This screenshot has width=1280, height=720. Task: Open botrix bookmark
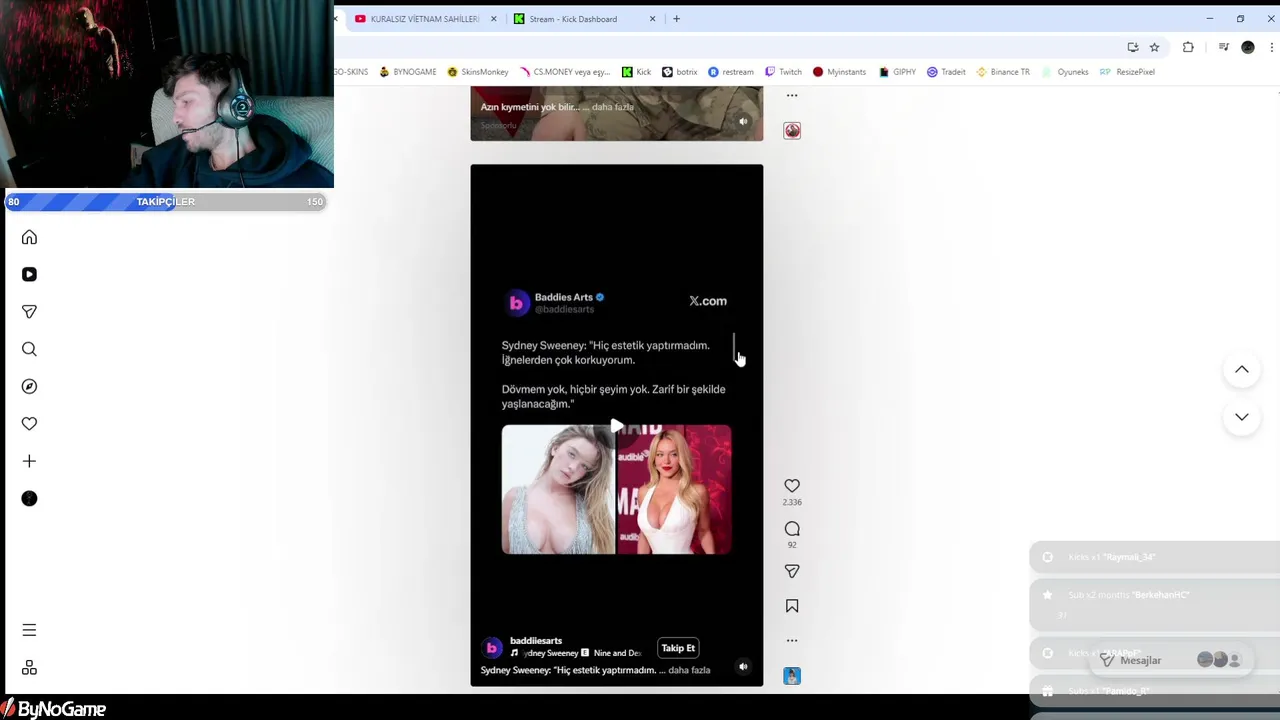[680, 72]
